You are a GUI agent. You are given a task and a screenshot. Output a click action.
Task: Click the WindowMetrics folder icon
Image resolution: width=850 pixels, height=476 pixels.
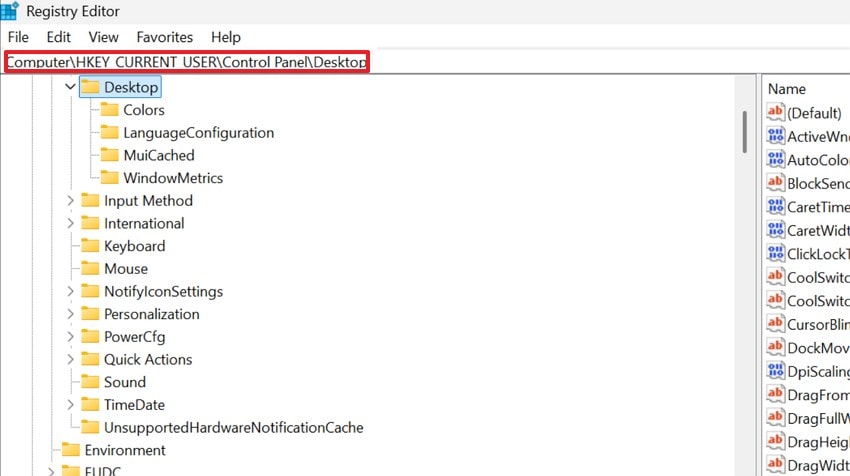pyautogui.click(x=110, y=178)
